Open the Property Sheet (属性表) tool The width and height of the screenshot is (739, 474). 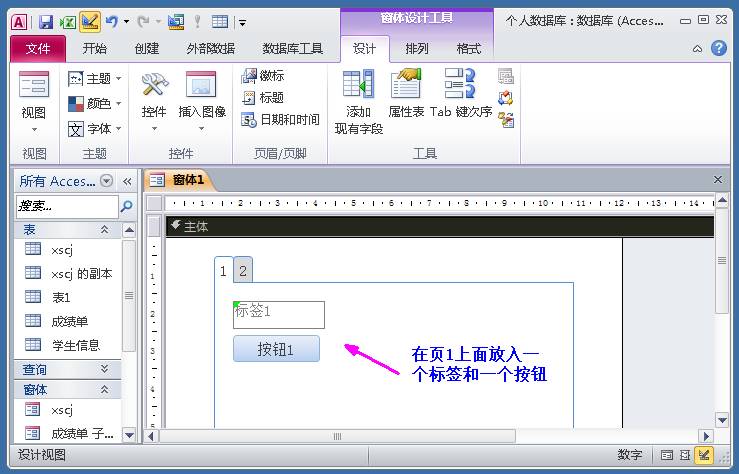pos(406,93)
